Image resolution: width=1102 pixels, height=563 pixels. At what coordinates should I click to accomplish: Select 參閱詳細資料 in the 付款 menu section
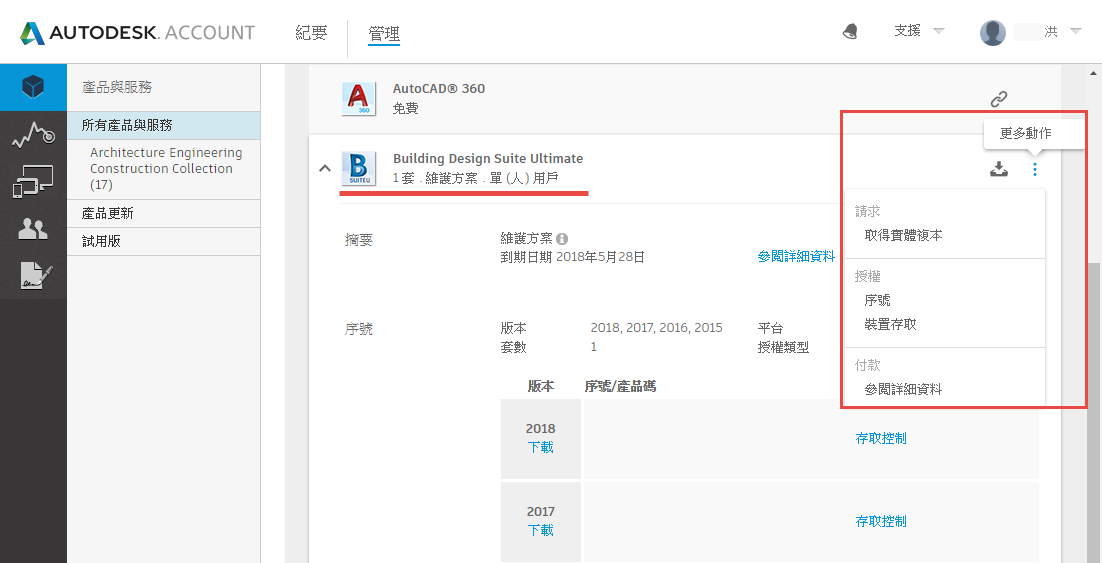(904, 389)
